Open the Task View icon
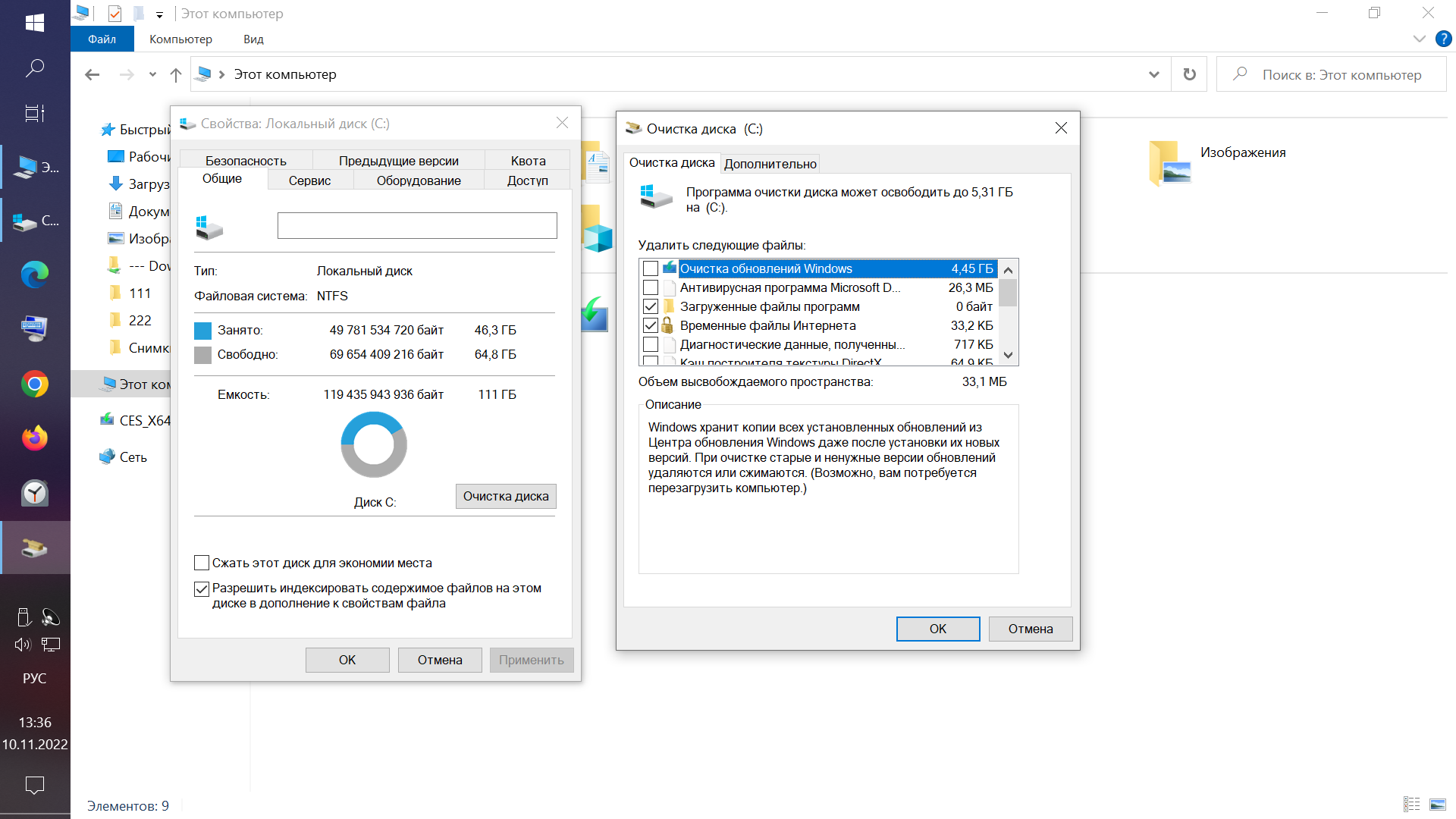1456x819 pixels. 35,114
